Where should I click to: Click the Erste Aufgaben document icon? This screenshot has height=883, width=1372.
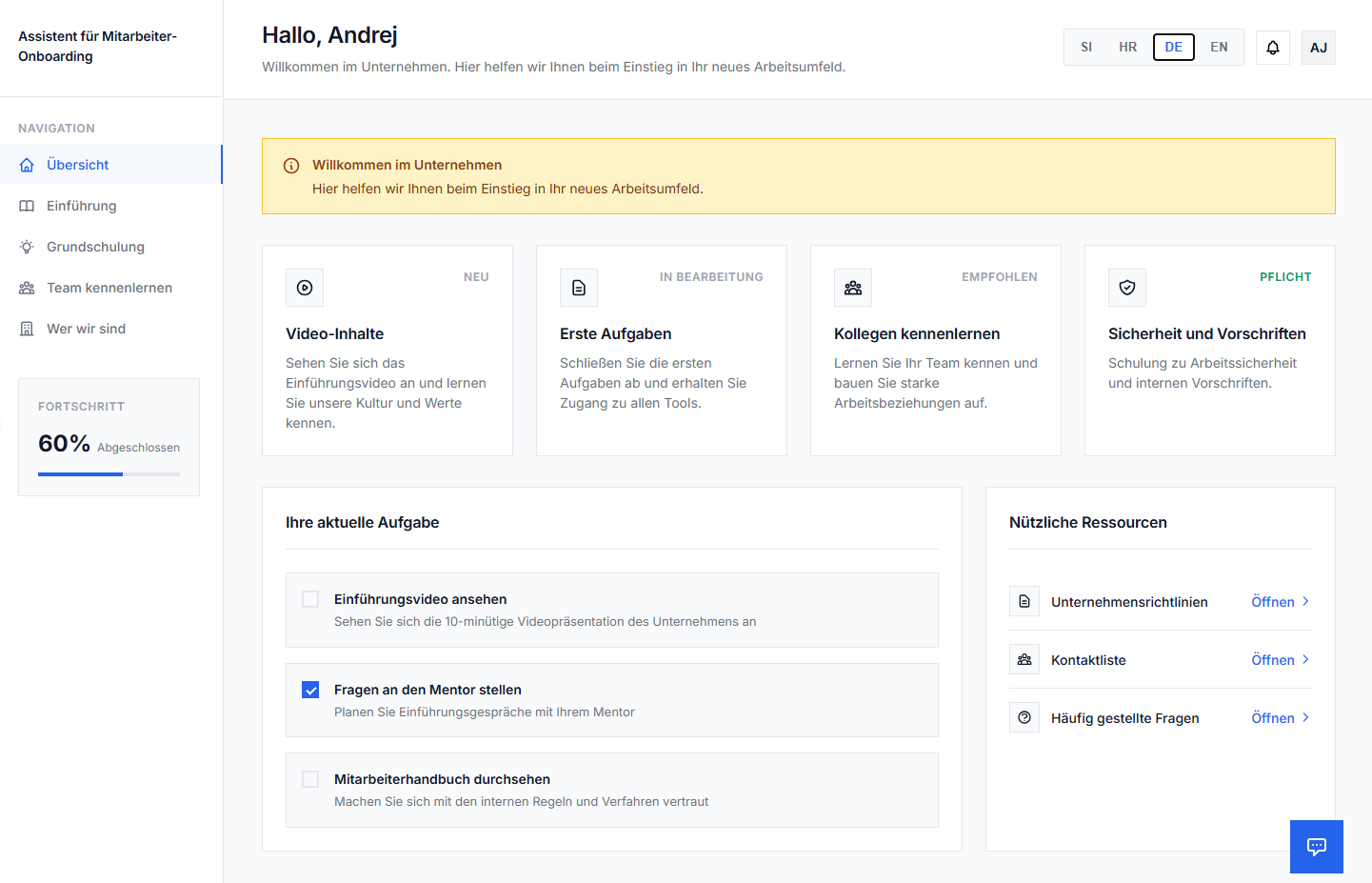pos(578,287)
